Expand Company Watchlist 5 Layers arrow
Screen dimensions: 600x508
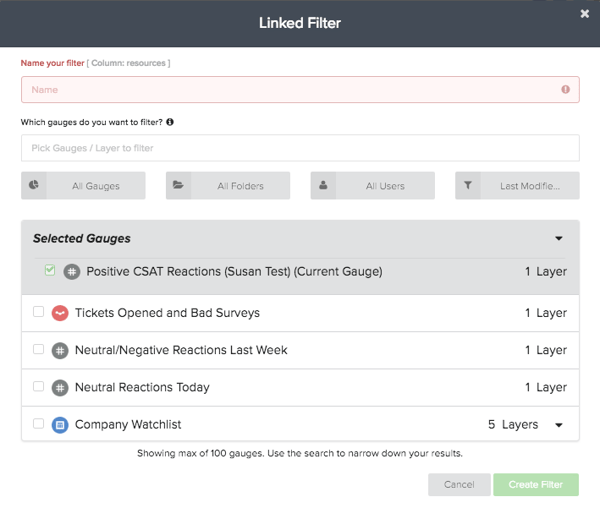559,425
